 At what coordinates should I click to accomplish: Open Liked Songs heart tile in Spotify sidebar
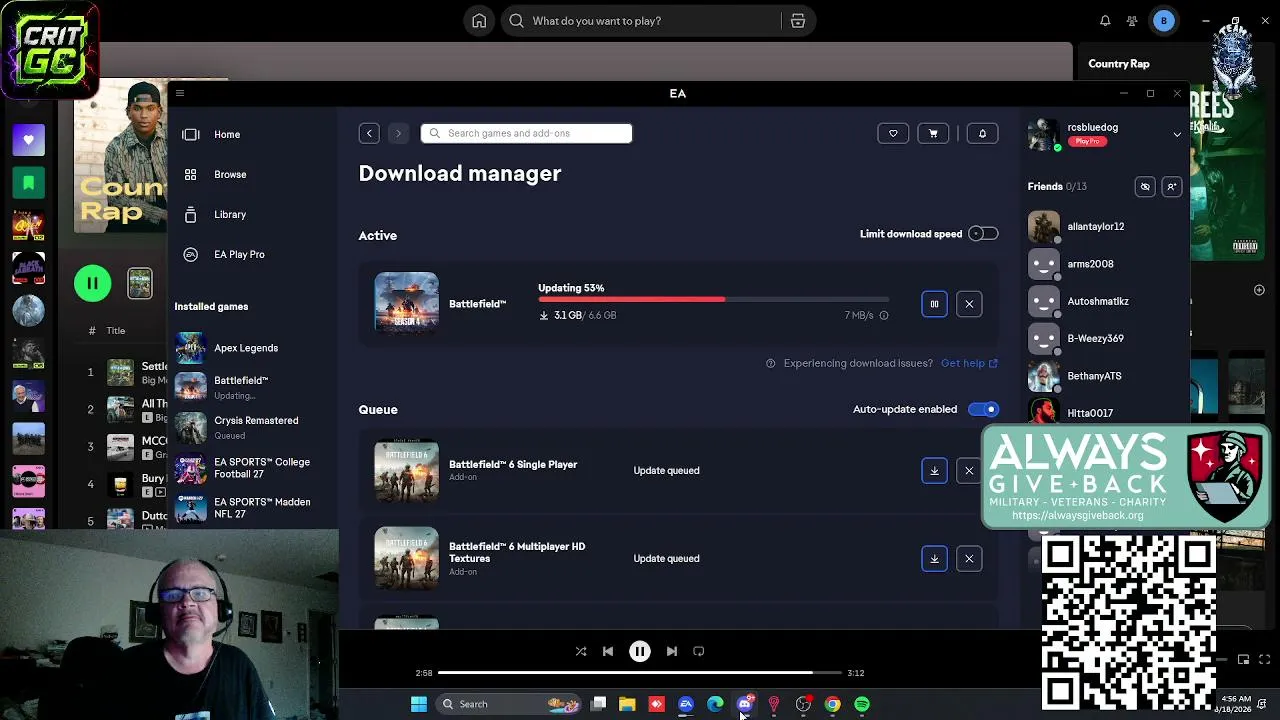[28, 140]
